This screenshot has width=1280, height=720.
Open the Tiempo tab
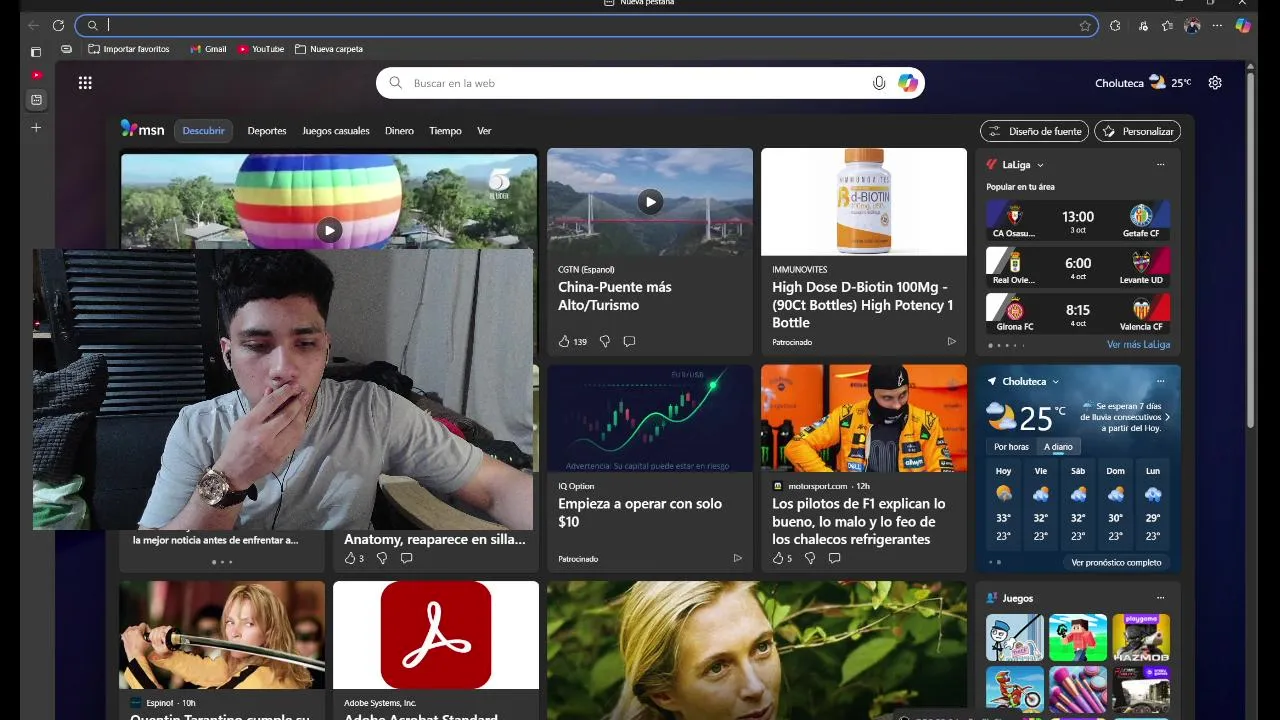click(445, 131)
